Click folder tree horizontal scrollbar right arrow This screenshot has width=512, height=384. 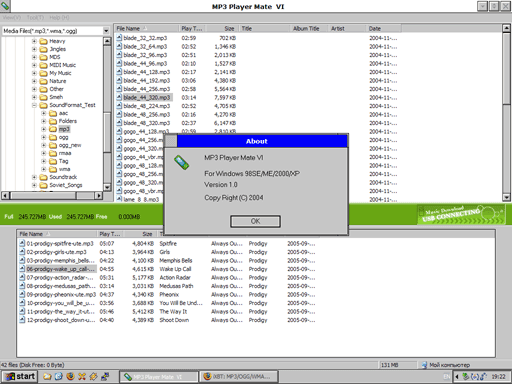(x=99, y=196)
